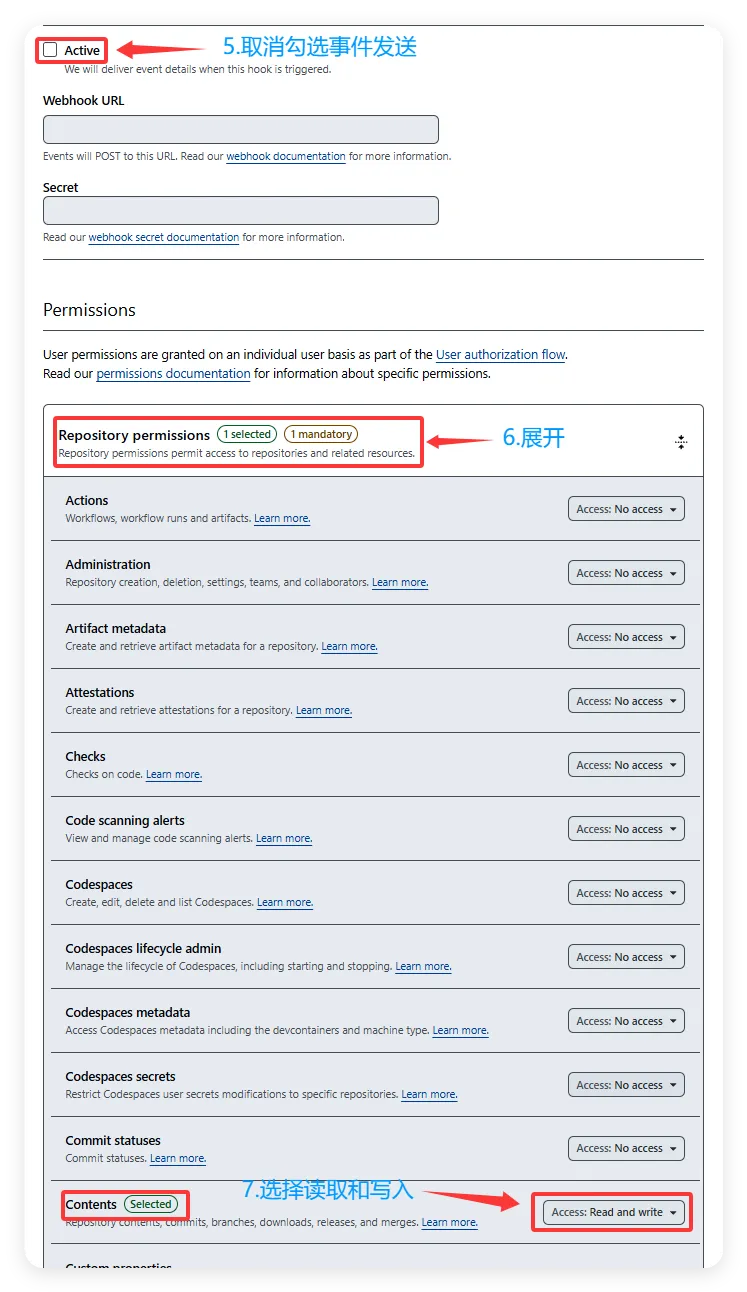Open Attestations access dropdown
Screen dimensions: 747x1292
point(626,701)
